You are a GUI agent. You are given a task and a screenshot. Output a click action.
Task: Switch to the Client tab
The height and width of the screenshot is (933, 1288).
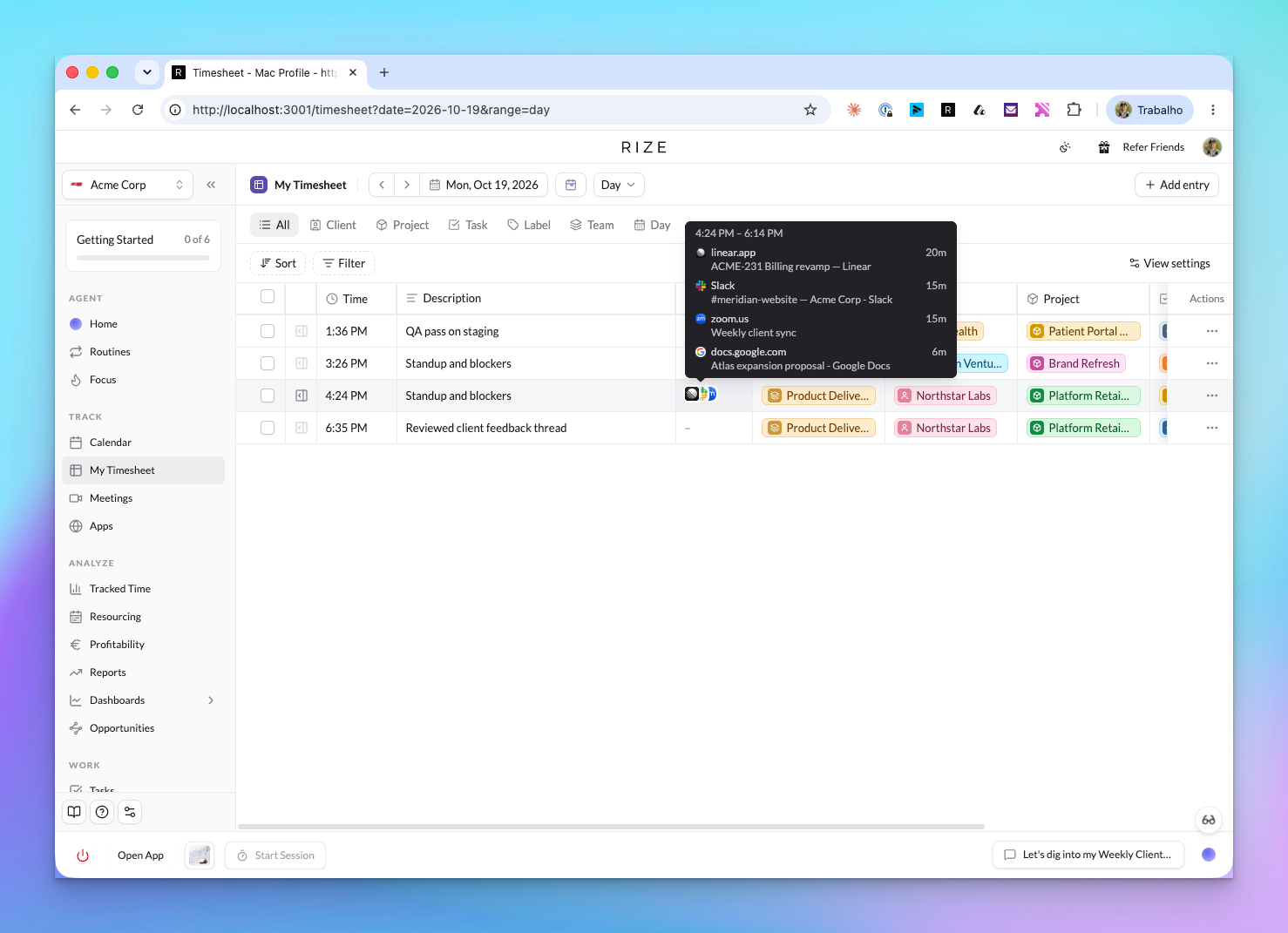333,225
